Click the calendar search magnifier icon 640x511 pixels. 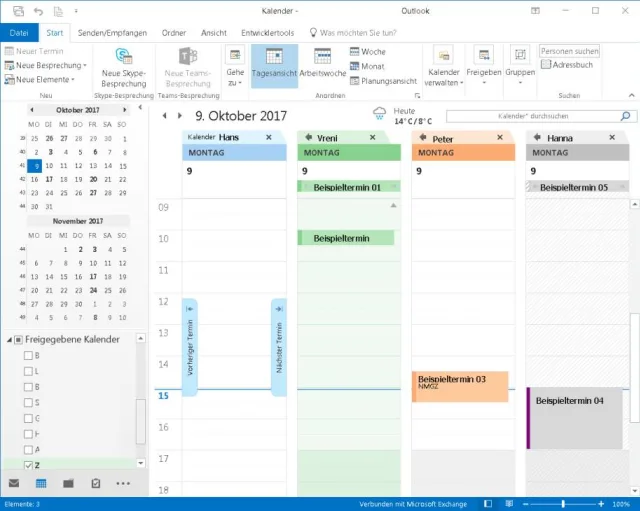pos(625,116)
